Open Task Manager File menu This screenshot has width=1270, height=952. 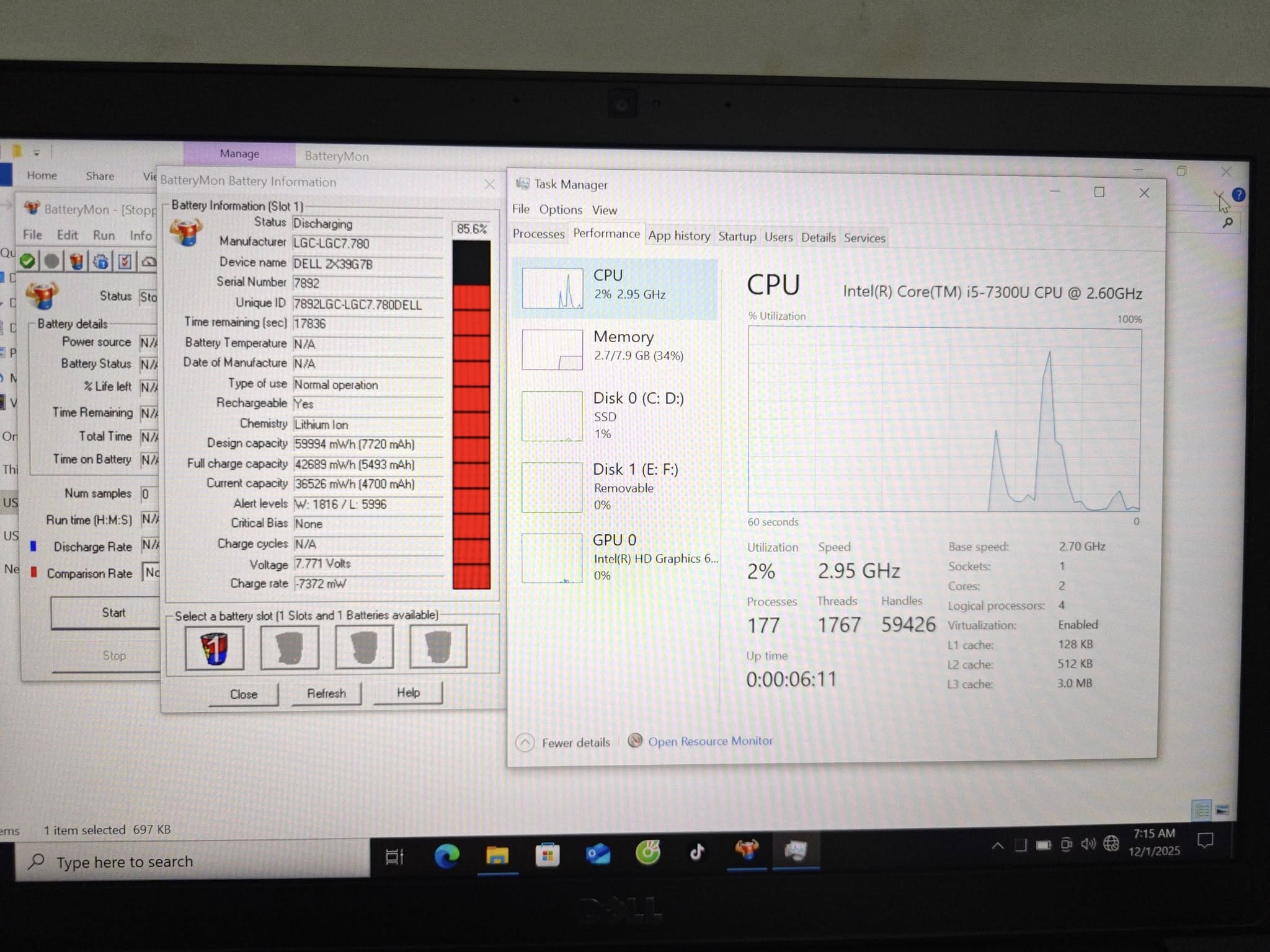[521, 209]
